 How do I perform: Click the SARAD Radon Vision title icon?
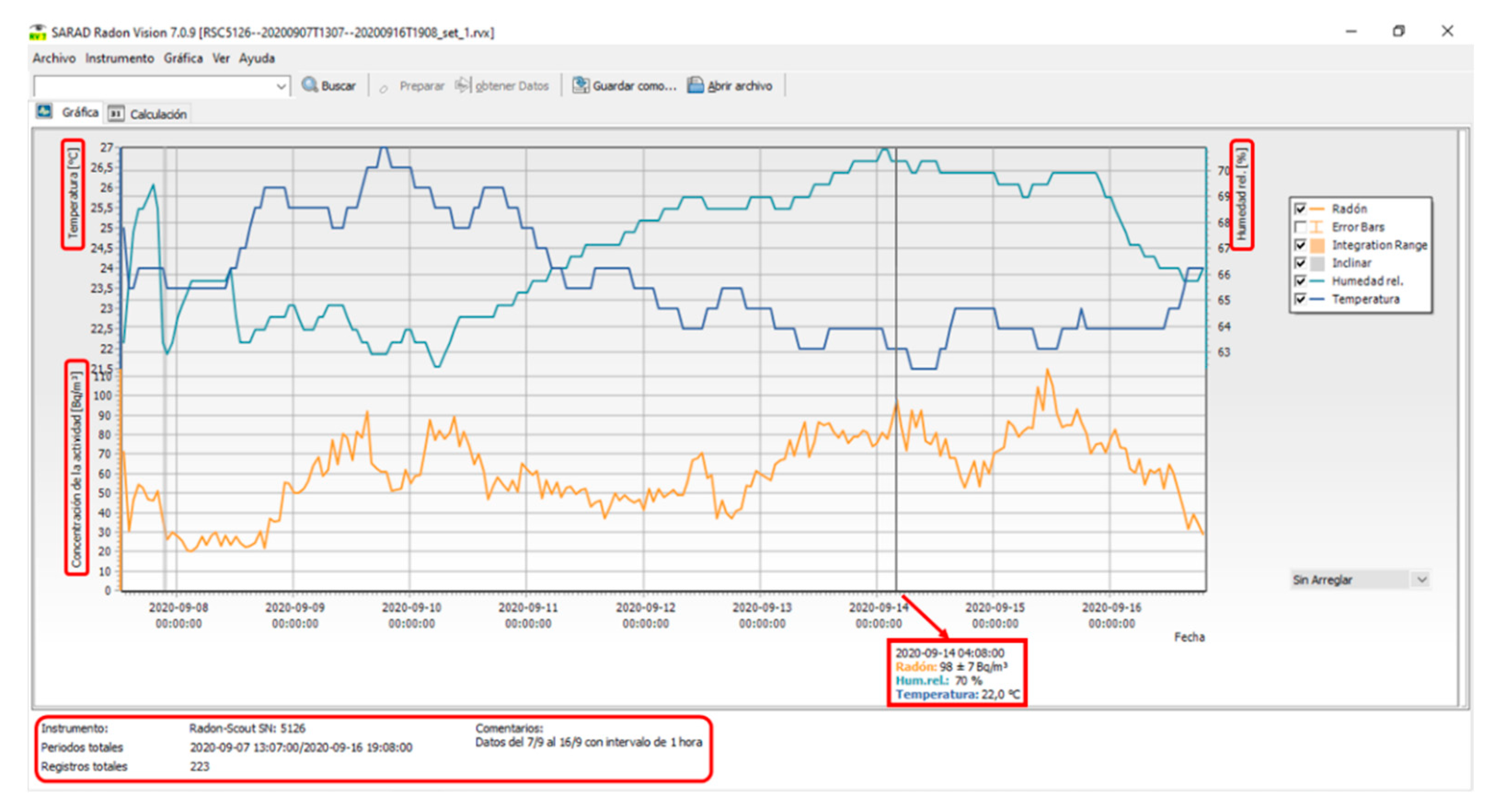(38, 32)
